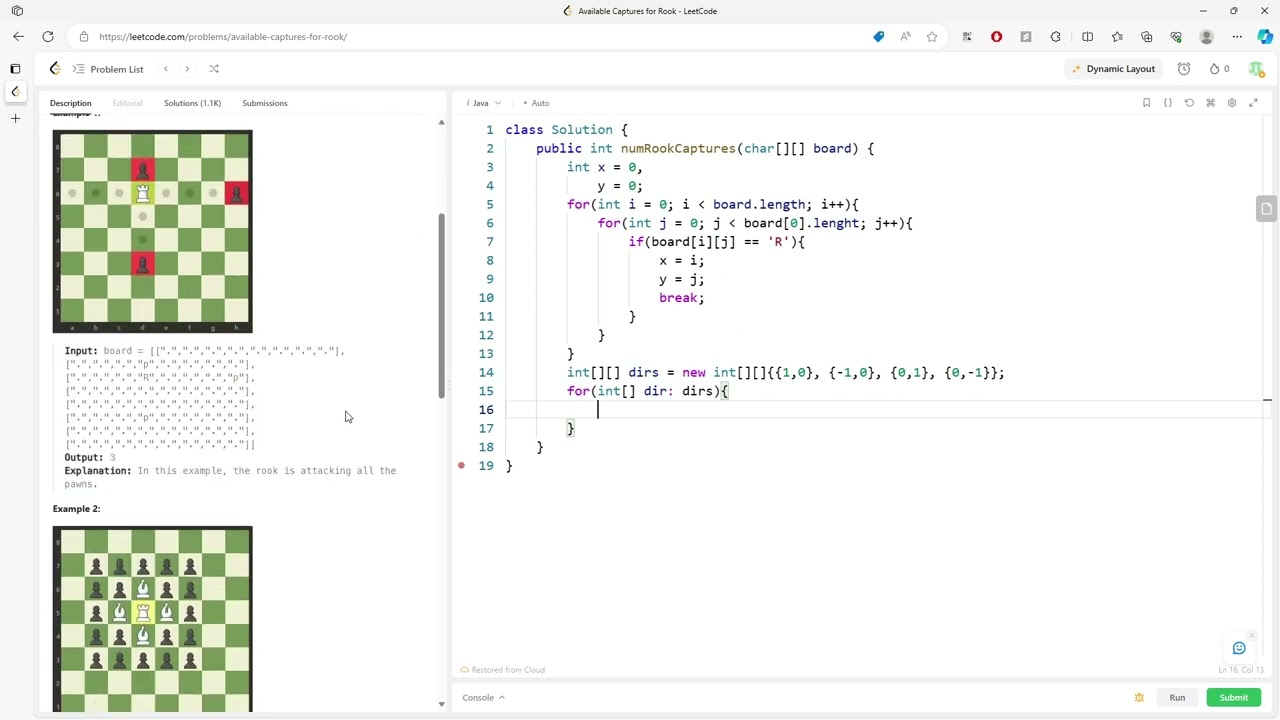Reload the page
Screen dimensions: 1280x720
click(x=48, y=37)
